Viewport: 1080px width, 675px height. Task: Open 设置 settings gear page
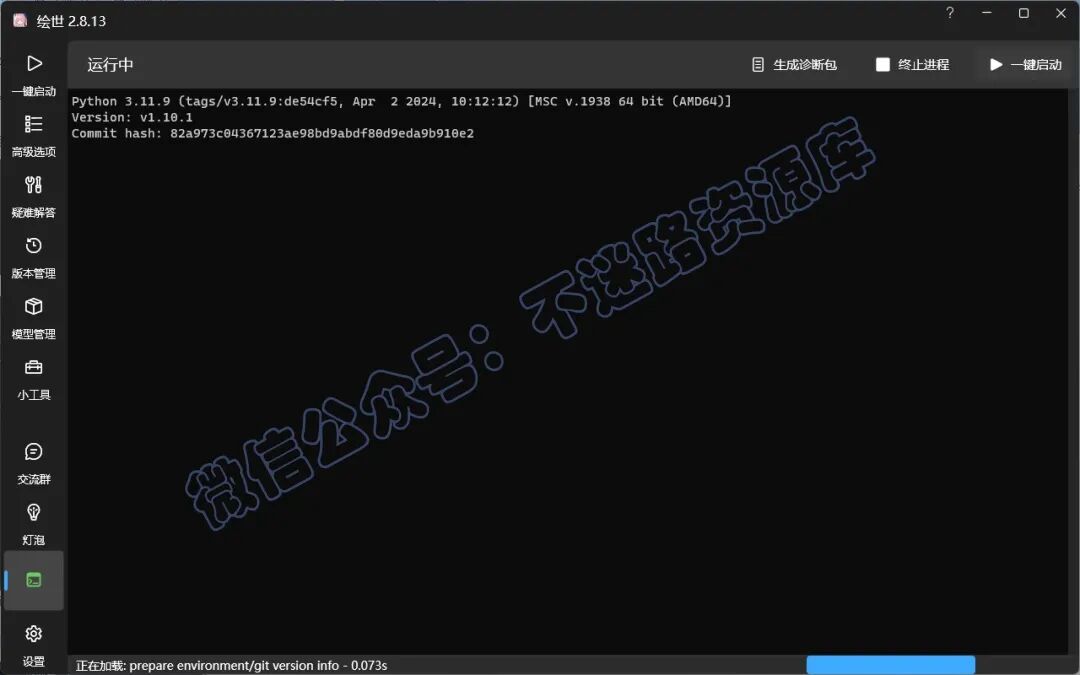point(34,645)
